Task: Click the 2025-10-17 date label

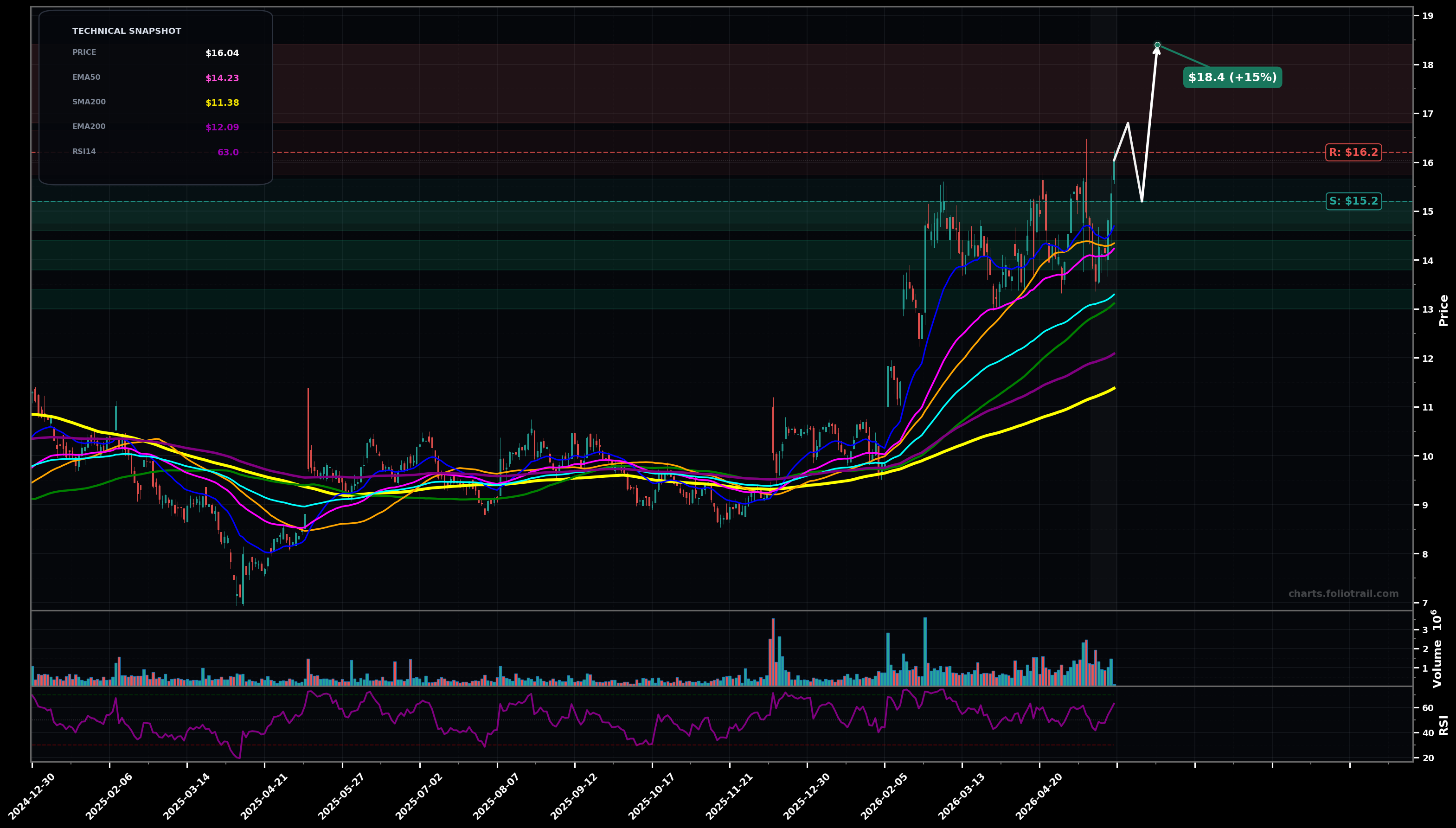Action: coord(652,796)
